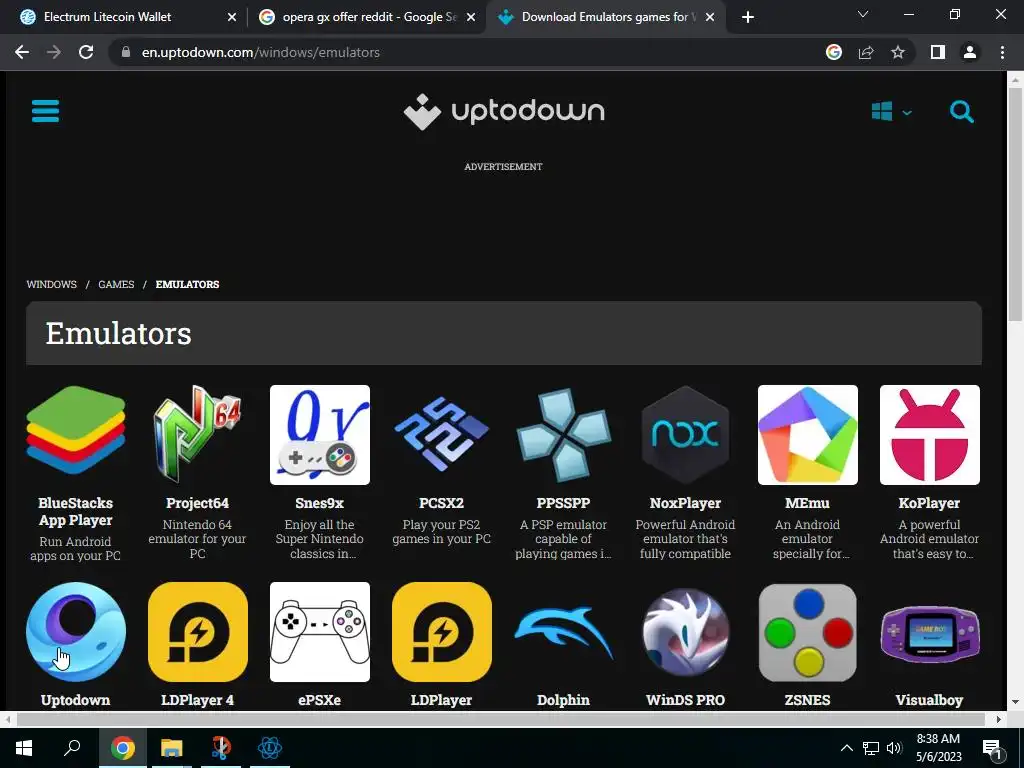The width and height of the screenshot is (1024, 768).
Task: Open the Dolphin emulator icon
Action: (564, 632)
